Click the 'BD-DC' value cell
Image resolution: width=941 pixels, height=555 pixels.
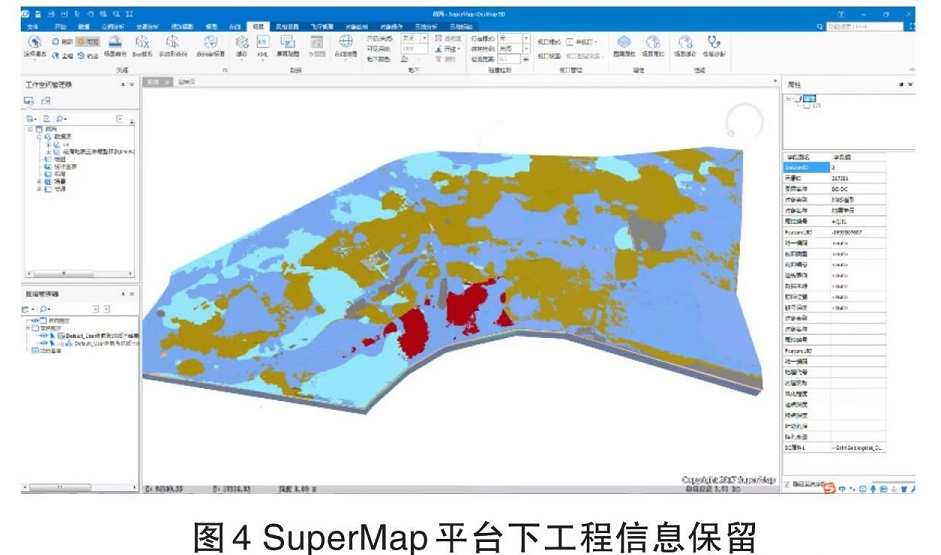coord(858,189)
